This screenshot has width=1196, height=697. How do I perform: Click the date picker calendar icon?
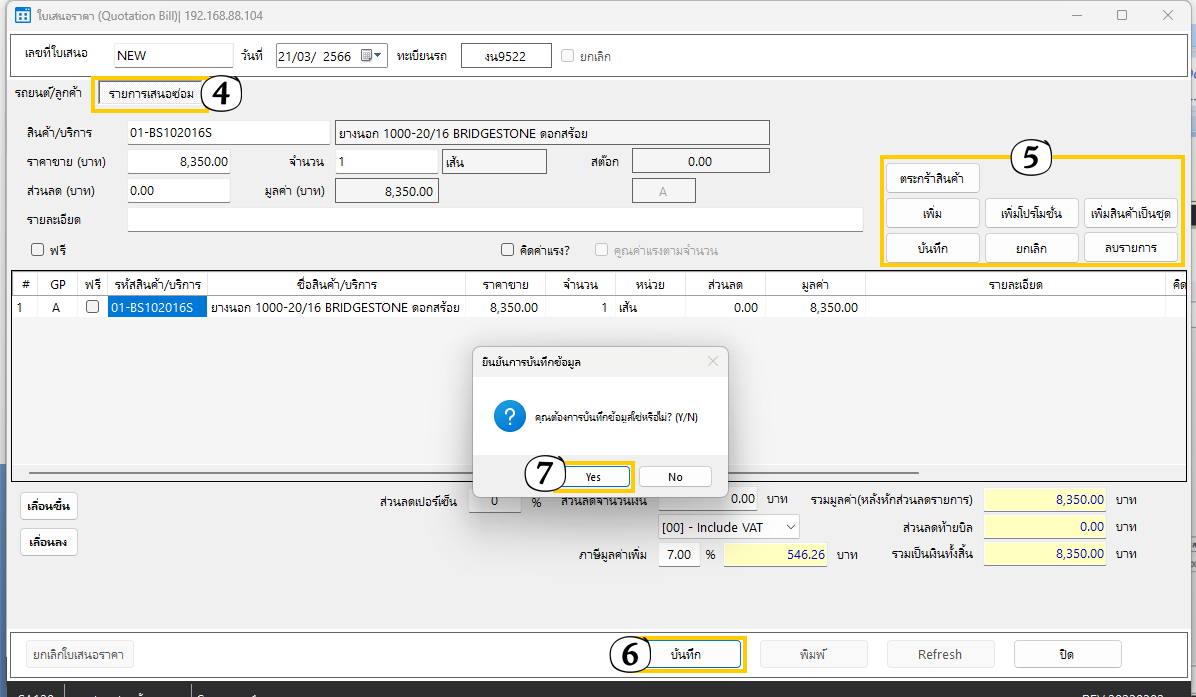click(x=366, y=56)
